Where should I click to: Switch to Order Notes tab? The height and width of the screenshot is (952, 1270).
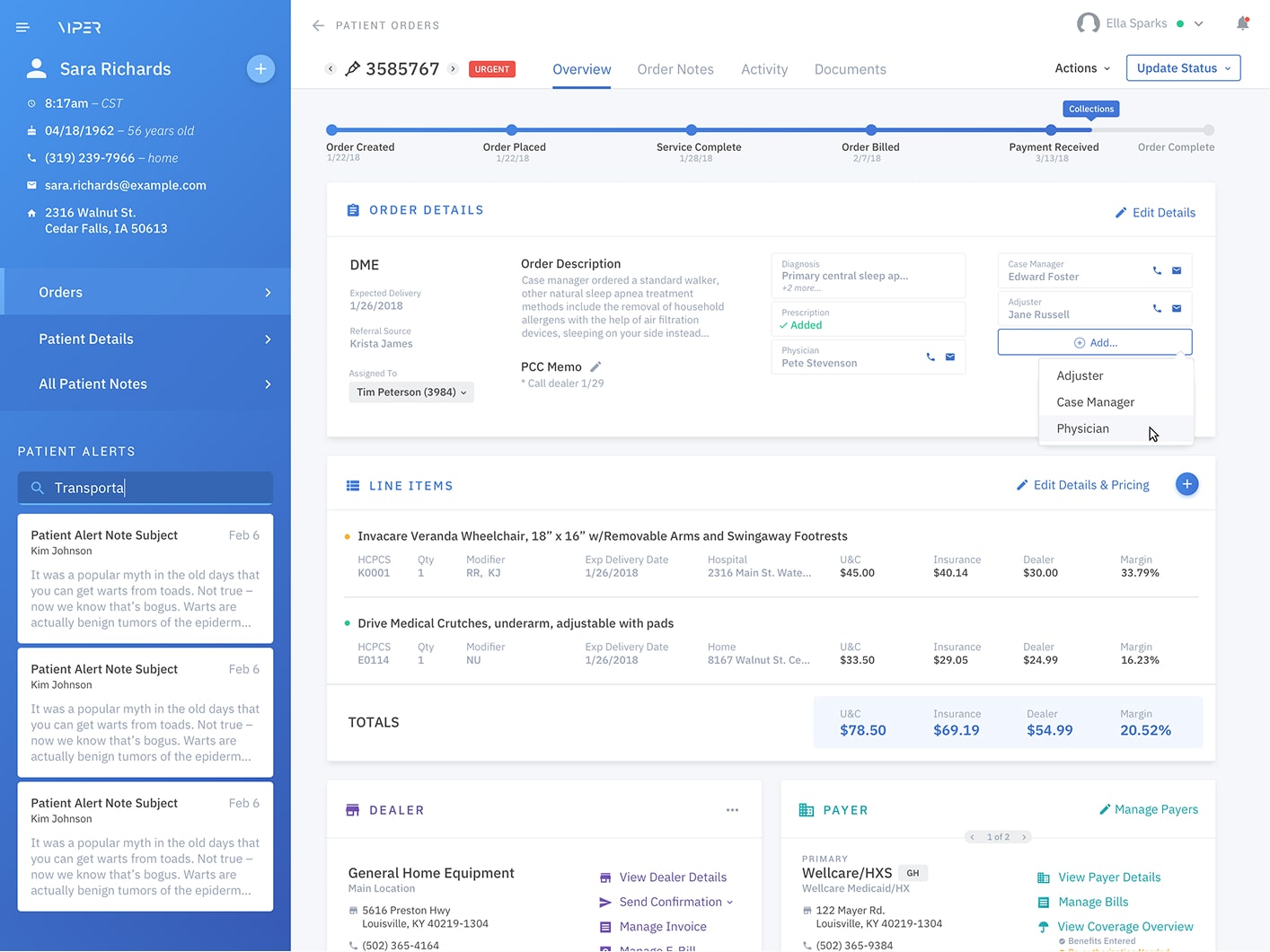pyautogui.click(x=675, y=69)
